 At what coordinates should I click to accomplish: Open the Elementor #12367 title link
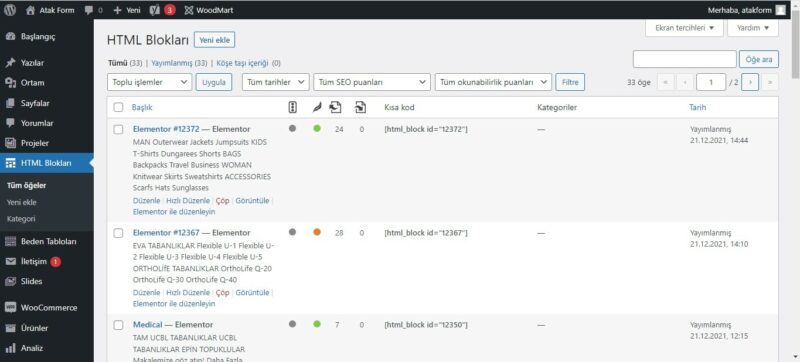point(166,233)
